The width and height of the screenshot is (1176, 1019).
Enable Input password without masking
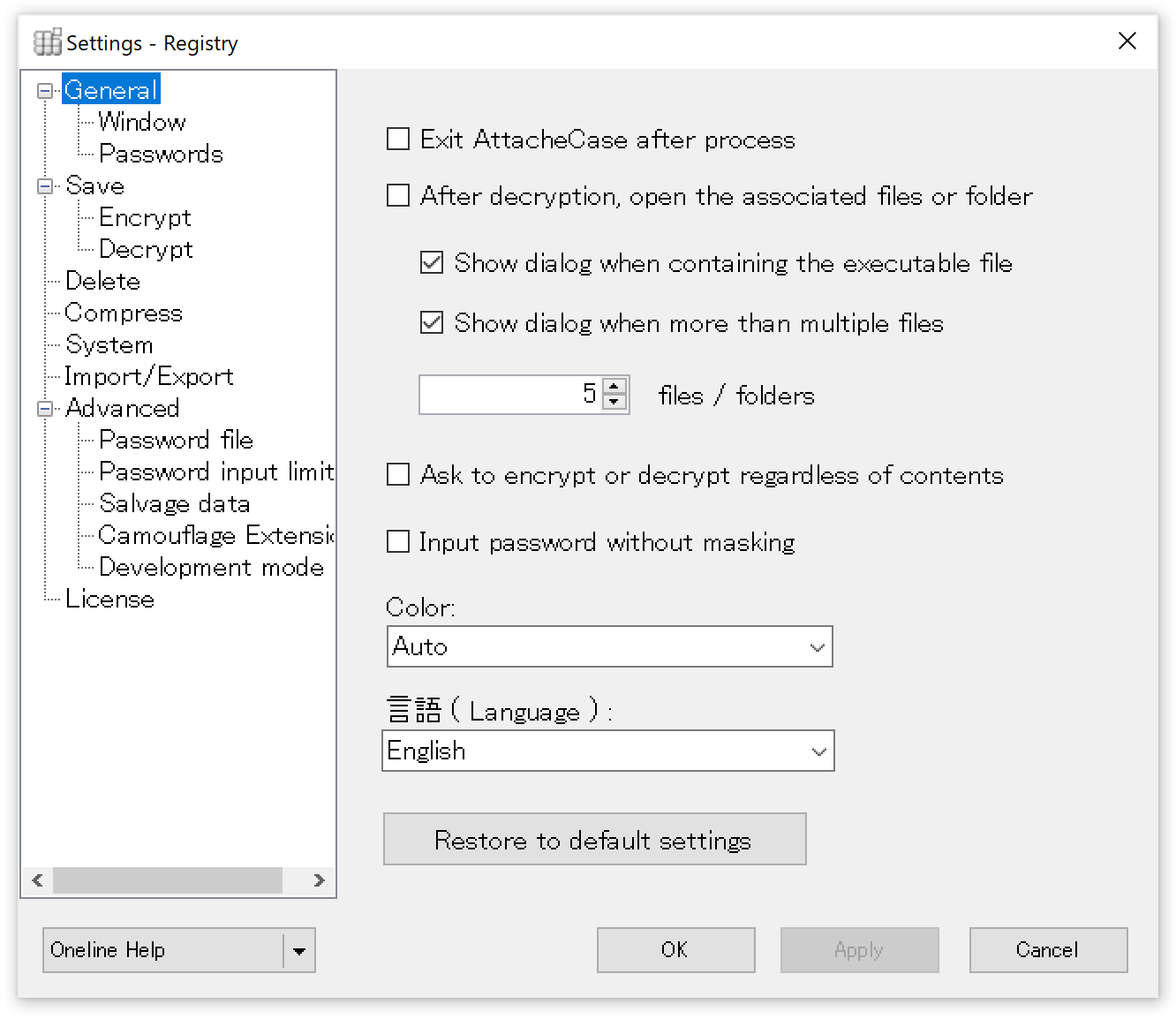click(398, 542)
